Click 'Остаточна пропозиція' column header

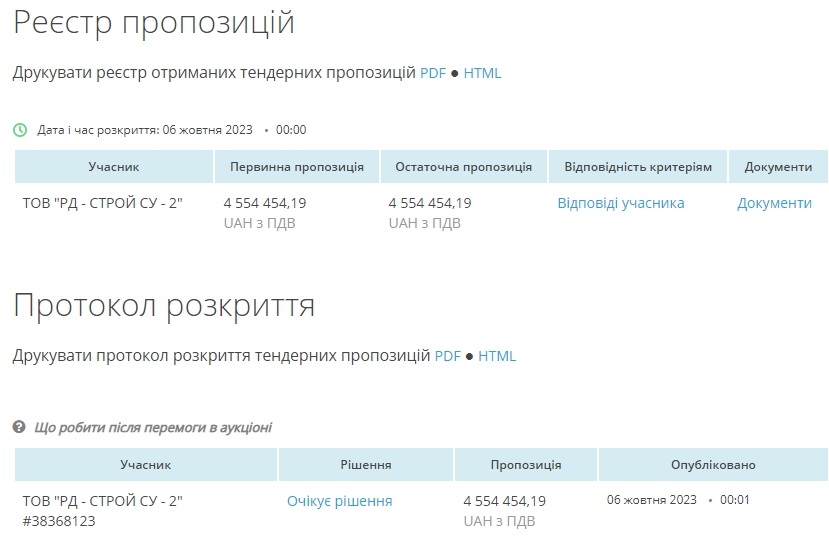(464, 166)
